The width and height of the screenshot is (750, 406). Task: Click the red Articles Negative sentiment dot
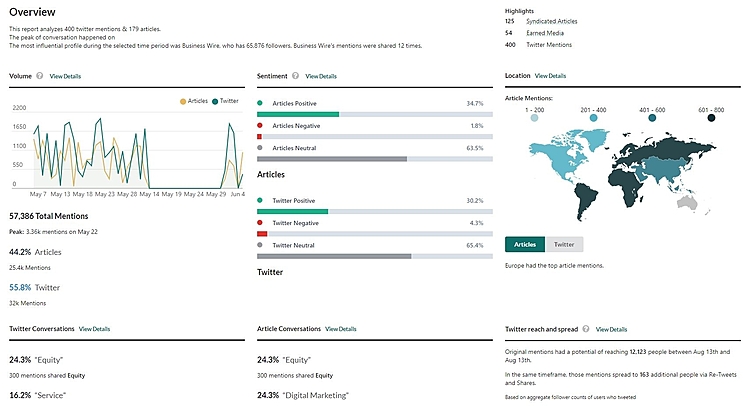point(260,126)
